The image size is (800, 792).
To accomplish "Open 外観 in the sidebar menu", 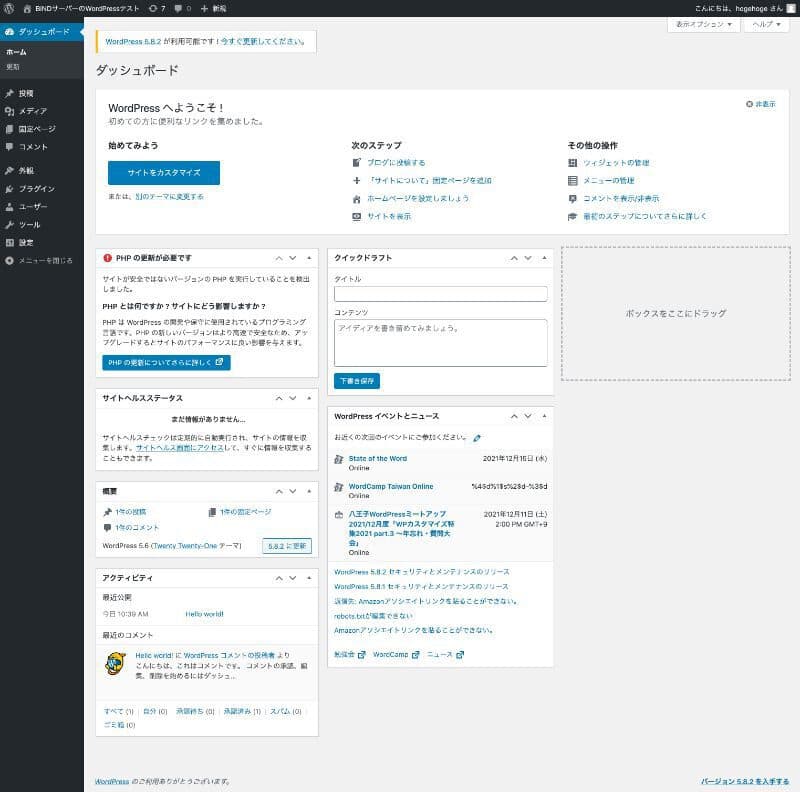I will [x=26, y=170].
